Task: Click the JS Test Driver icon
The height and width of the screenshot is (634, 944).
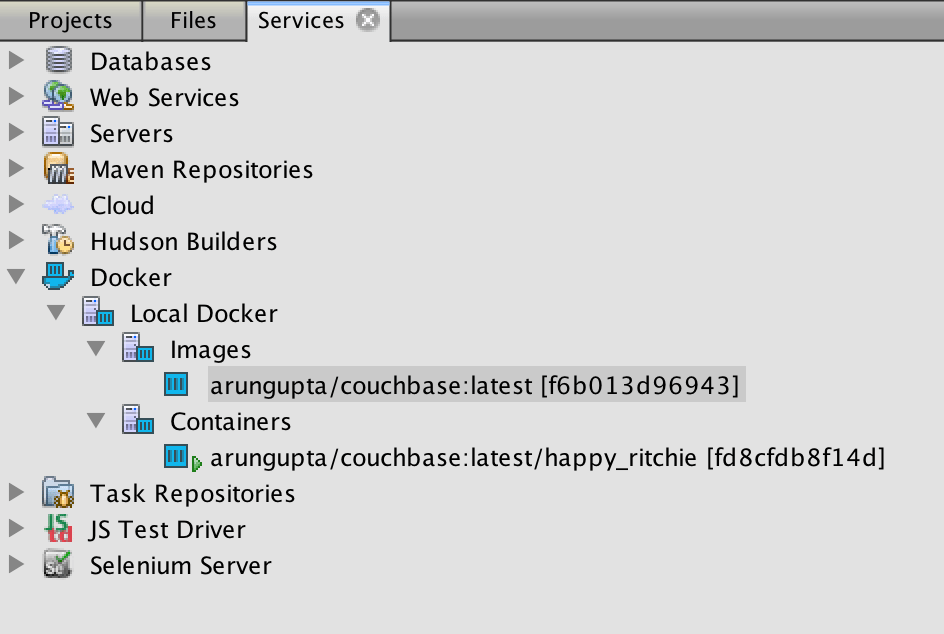Action: [x=57, y=529]
